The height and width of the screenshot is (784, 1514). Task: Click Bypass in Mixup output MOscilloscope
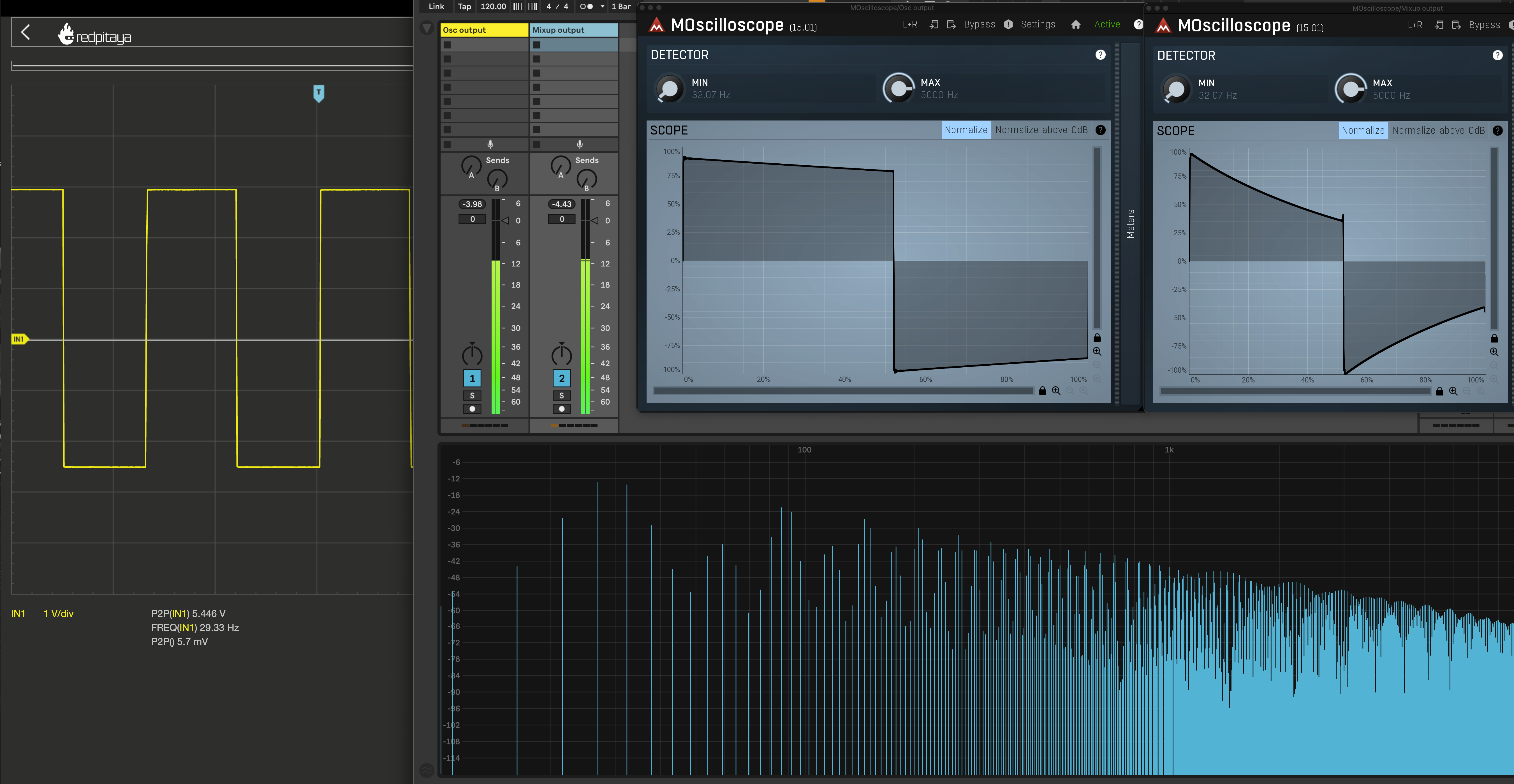[x=1485, y=25]
